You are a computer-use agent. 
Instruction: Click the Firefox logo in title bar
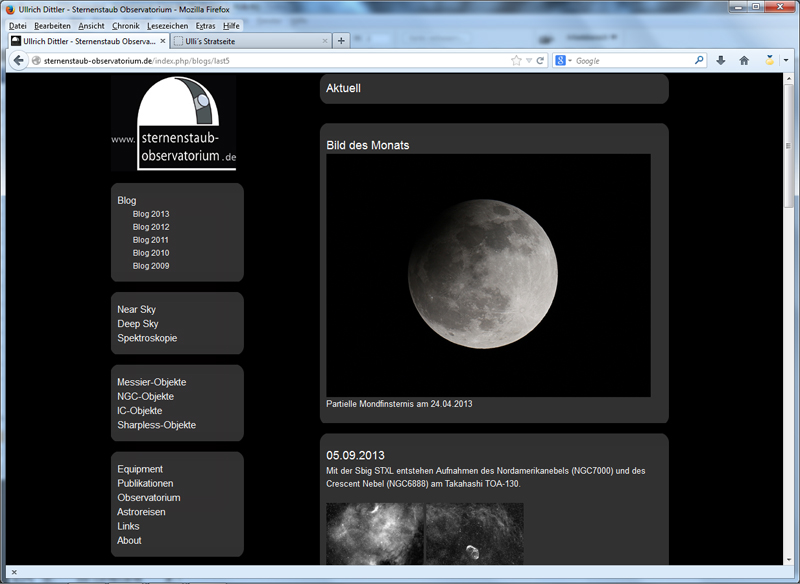pyautogui.click(x=10, y=9)
